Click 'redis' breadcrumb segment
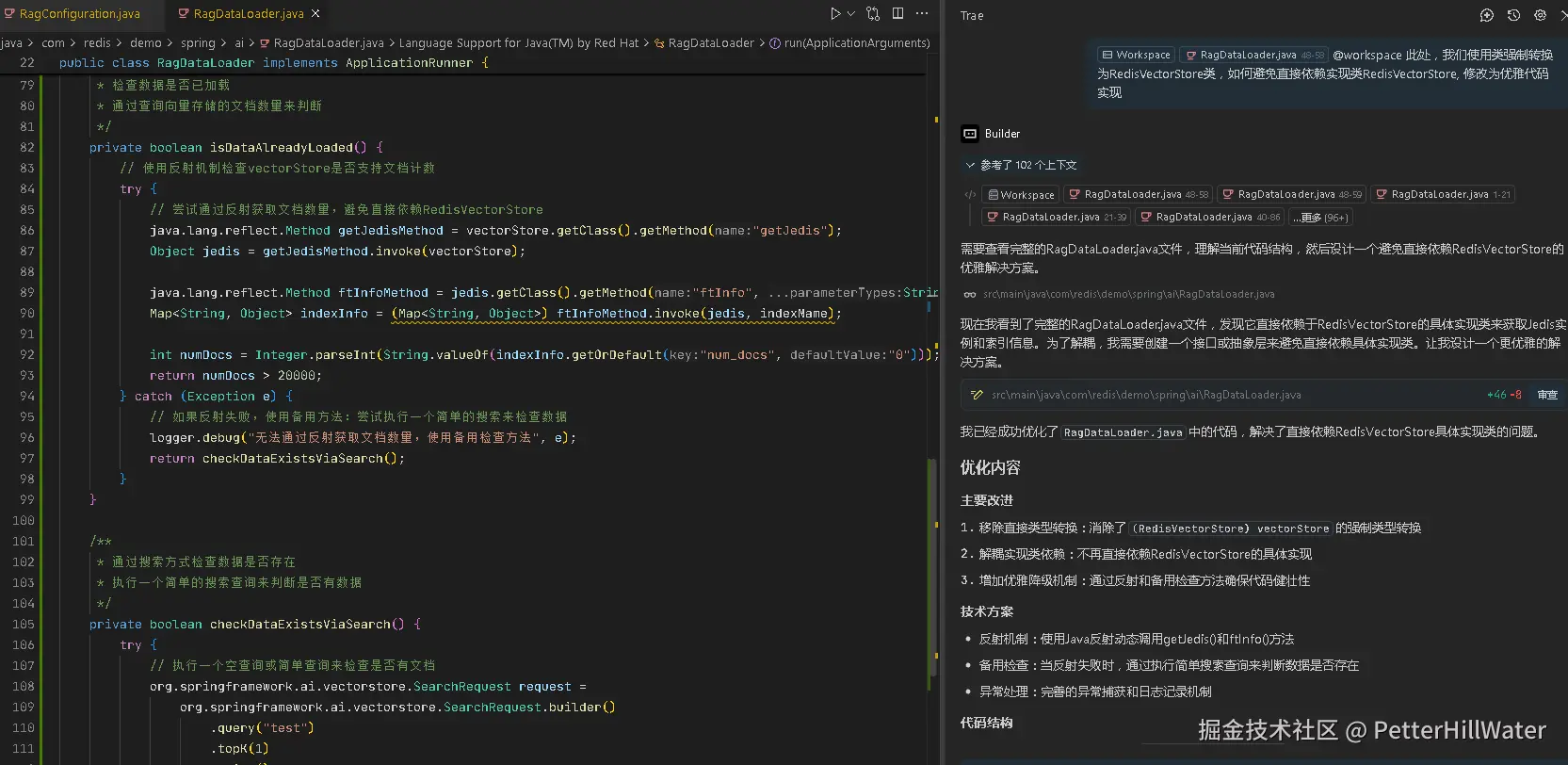The width and height of the screenshot is (1568, 765). click(x=97, y=43)
